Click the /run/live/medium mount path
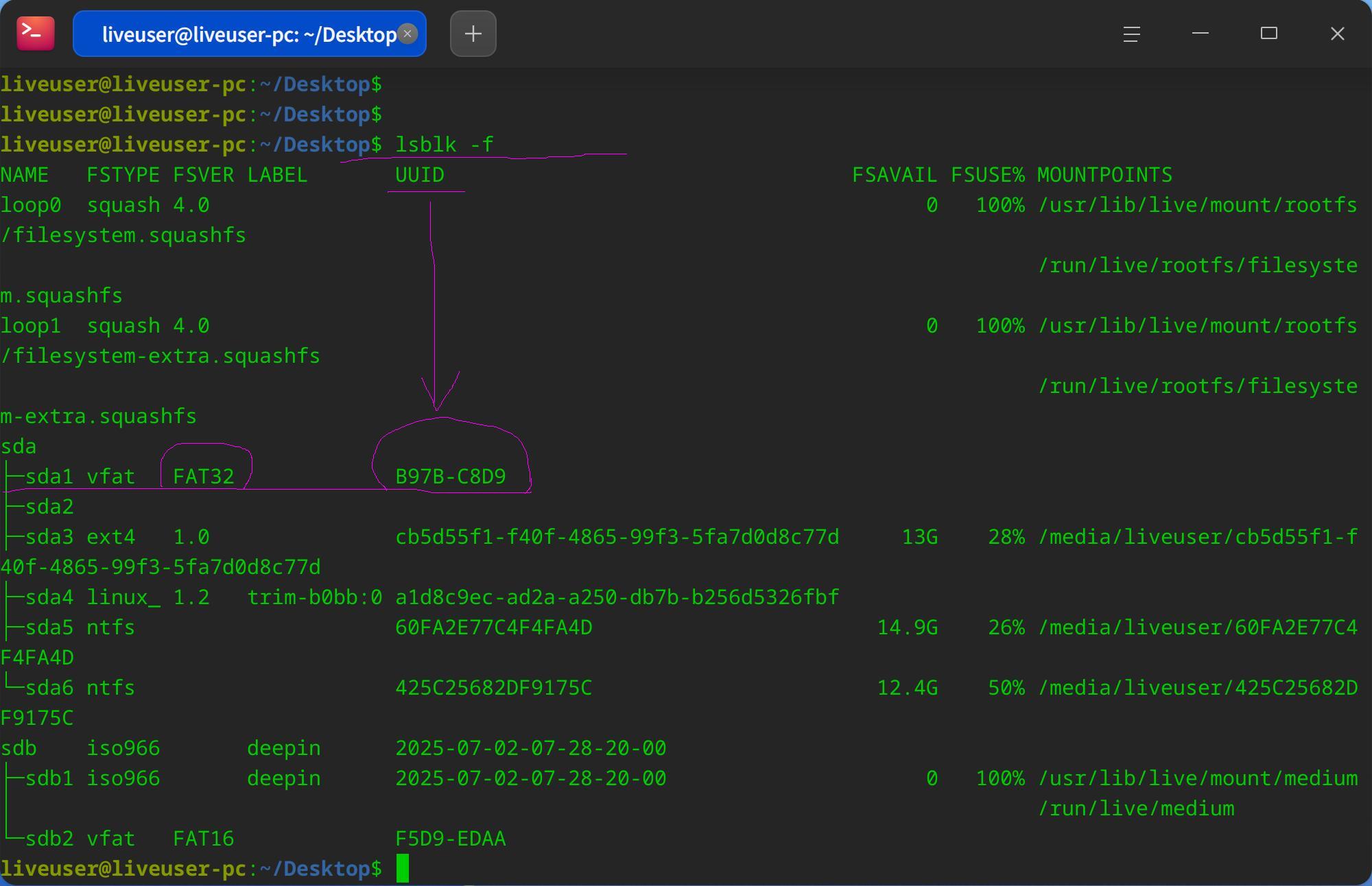 point(1136,809)
